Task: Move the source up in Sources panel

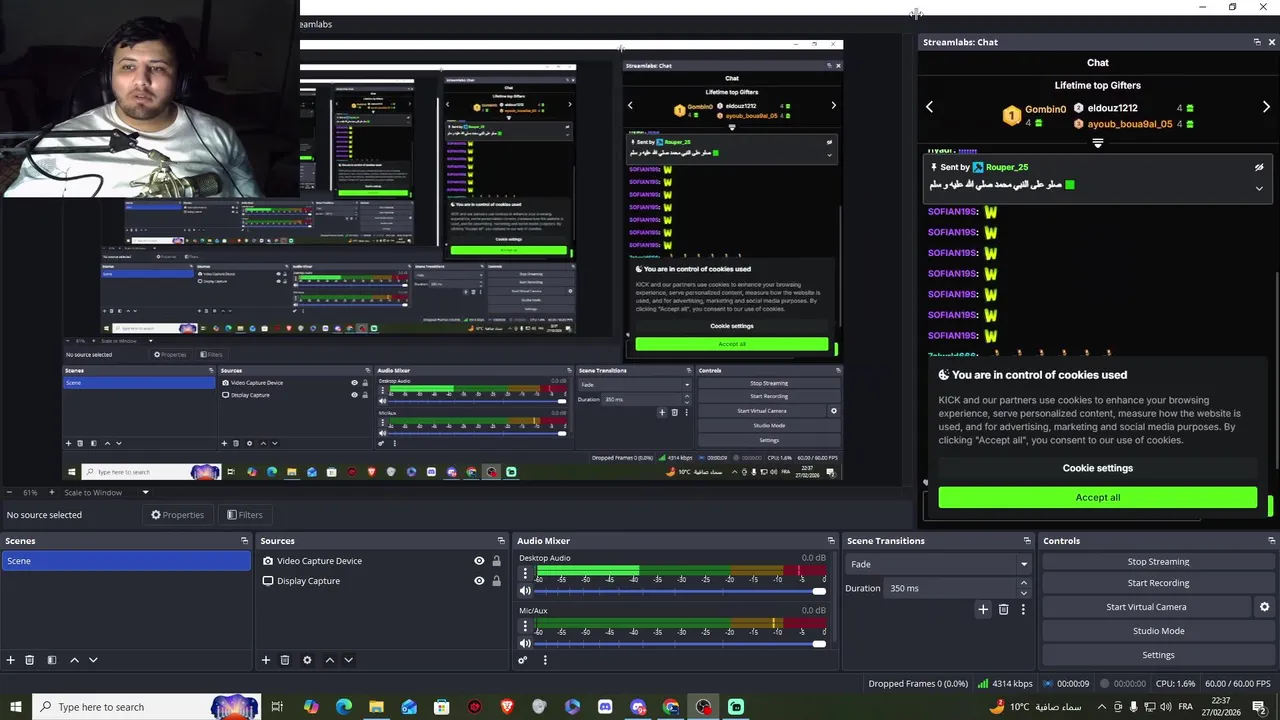Action: pos(330,660)
